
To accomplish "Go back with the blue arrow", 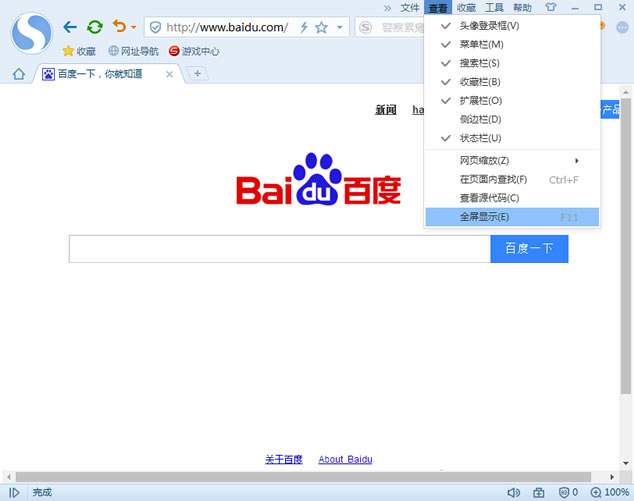I will 70,27.
